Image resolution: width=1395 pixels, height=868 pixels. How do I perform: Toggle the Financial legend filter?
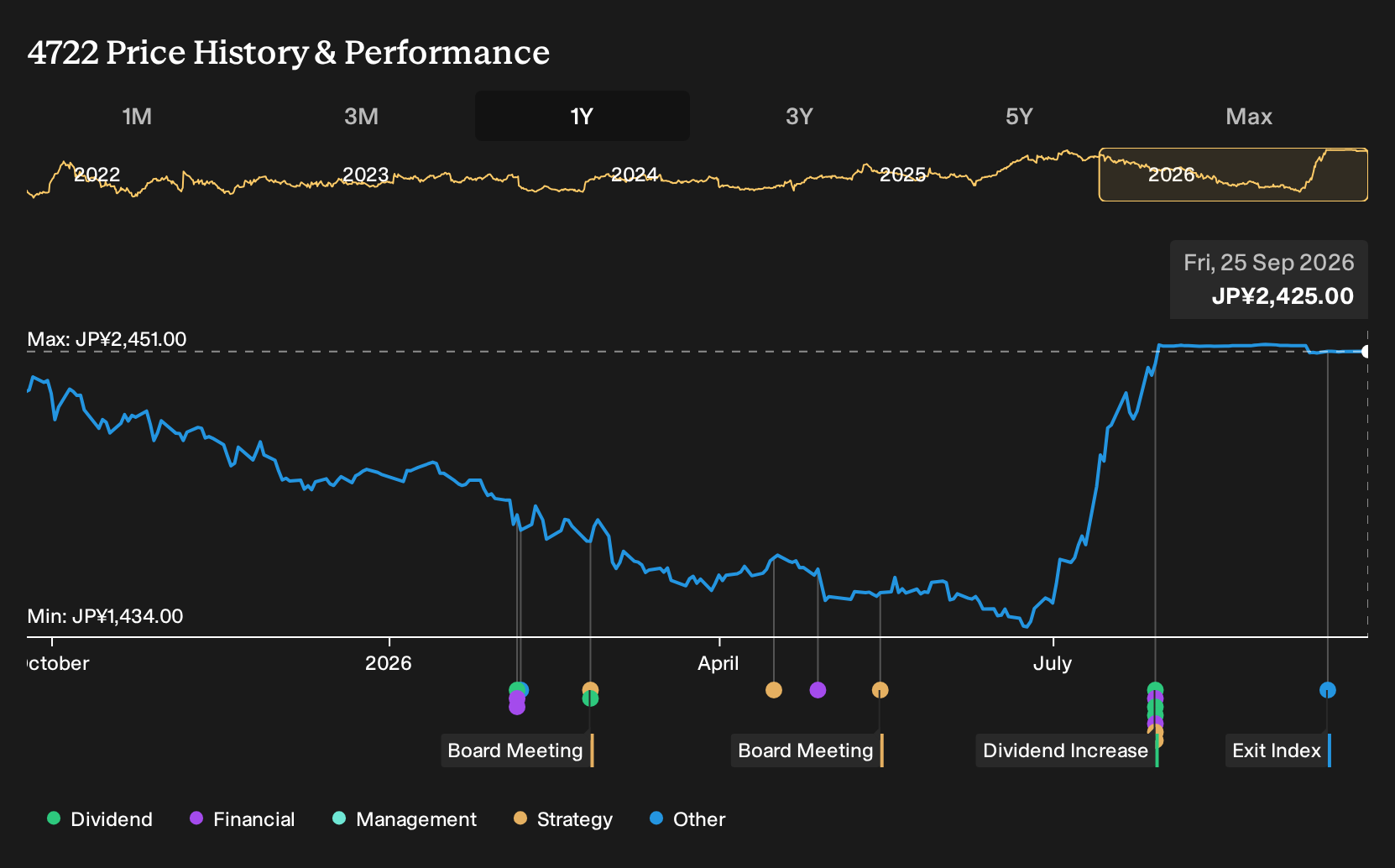(x=243, y=819)
